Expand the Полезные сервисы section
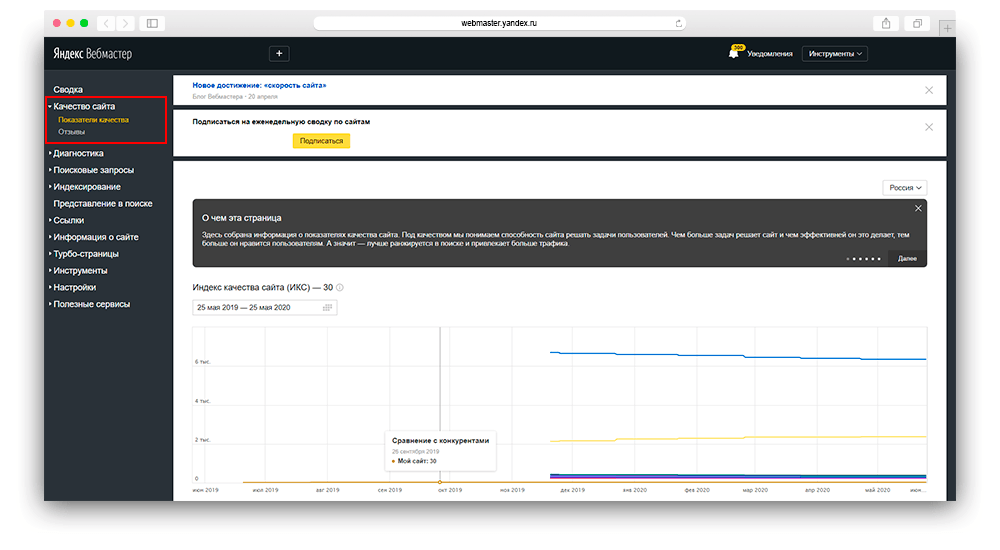The height and width of the screenshot is (550, 1000). point(91,304)
